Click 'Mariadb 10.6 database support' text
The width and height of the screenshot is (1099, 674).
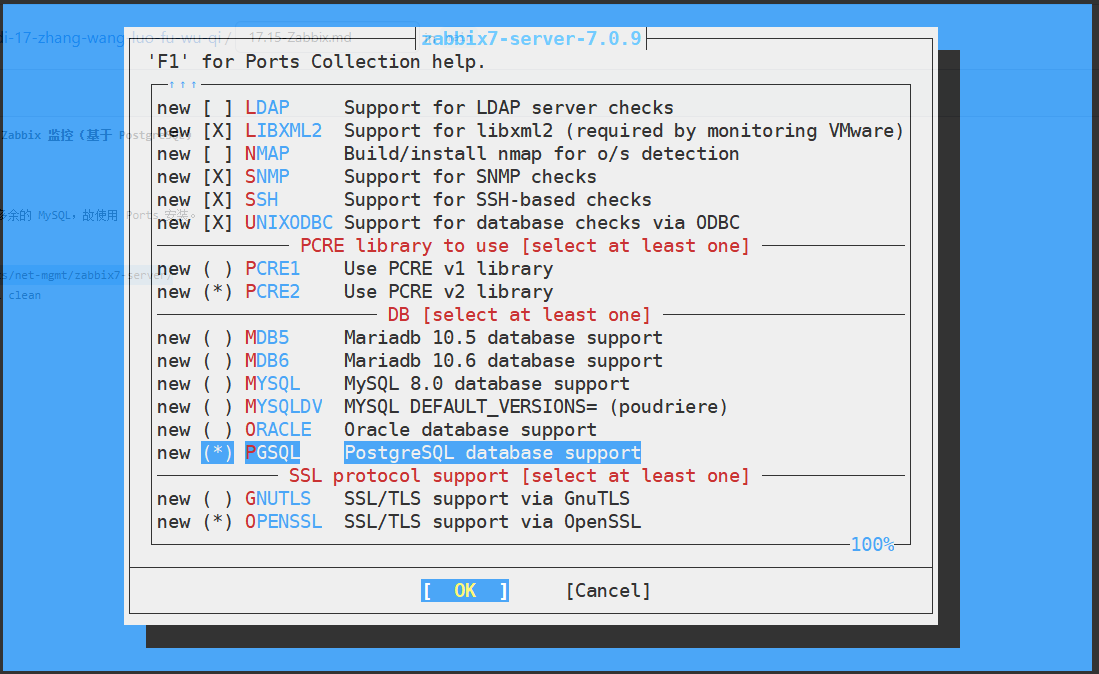pos(503,362)
